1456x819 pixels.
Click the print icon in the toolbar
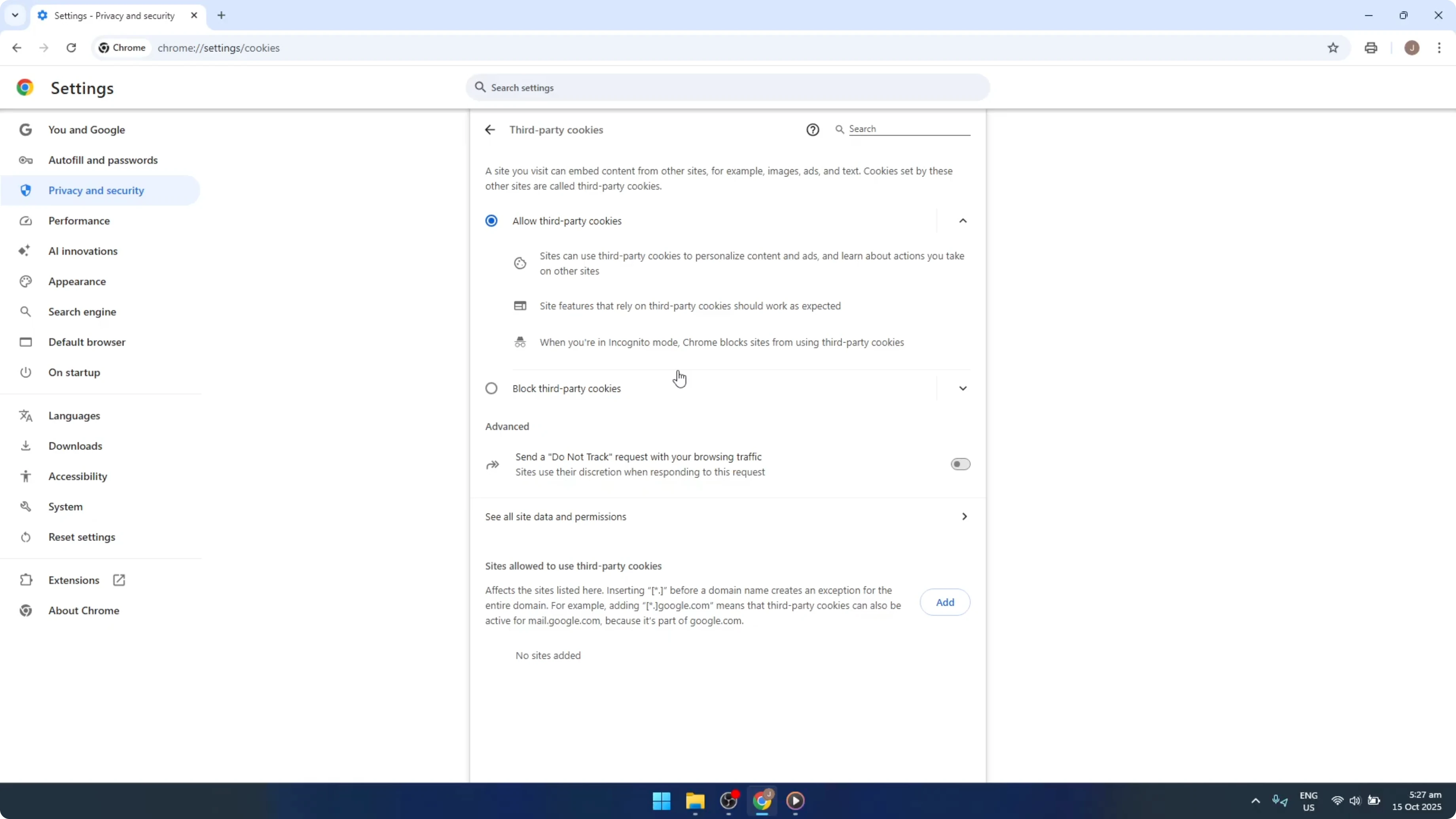[x=1371, y=48]
